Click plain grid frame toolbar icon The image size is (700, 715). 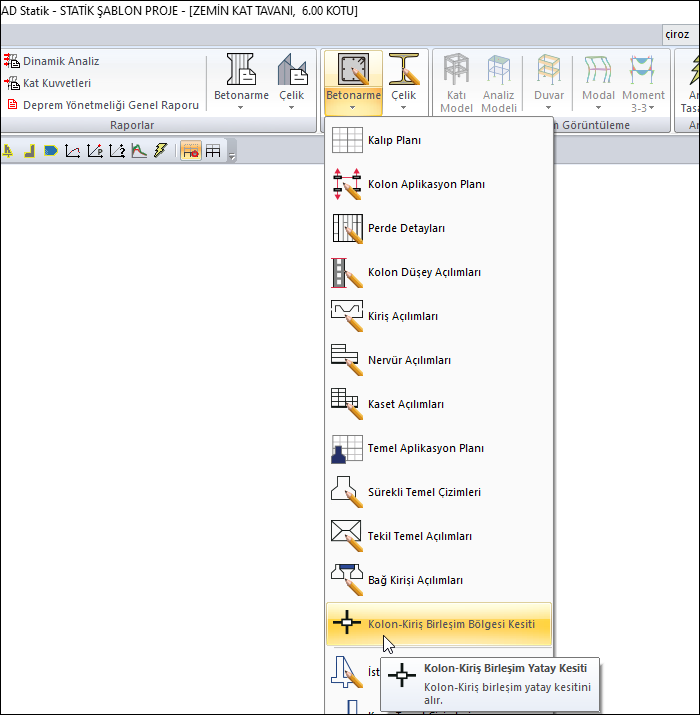pyautogui.click(x=213, y=150)
